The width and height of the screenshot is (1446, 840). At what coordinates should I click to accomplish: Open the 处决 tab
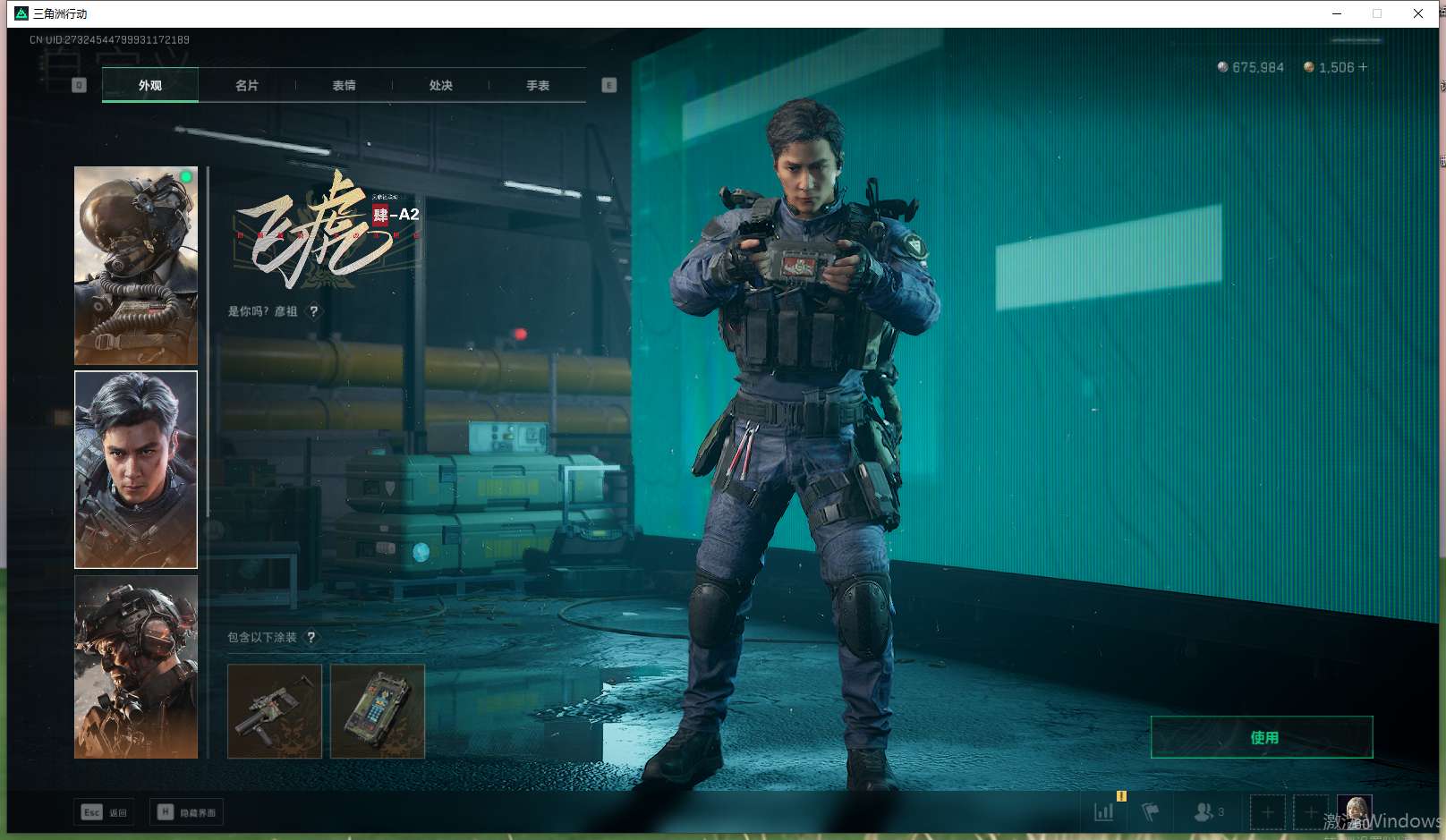click(440, 86)
